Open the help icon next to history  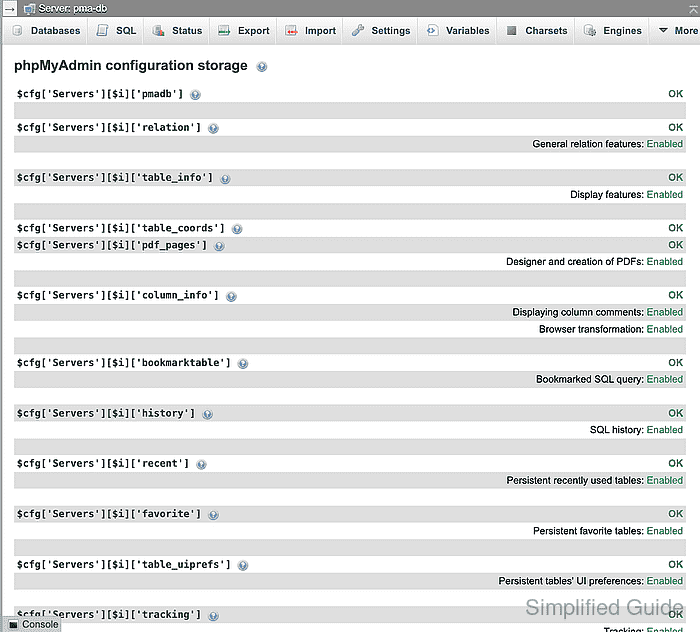point(208,414)
